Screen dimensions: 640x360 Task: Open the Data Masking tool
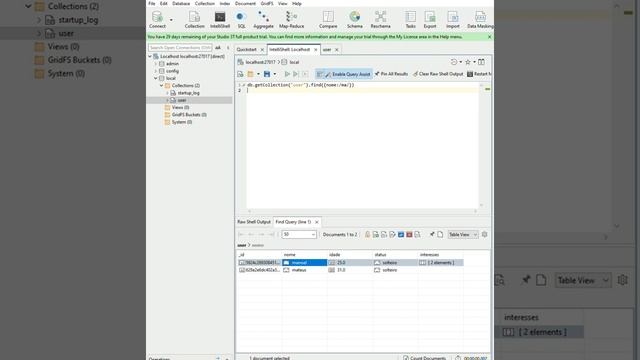pos(480,20)
